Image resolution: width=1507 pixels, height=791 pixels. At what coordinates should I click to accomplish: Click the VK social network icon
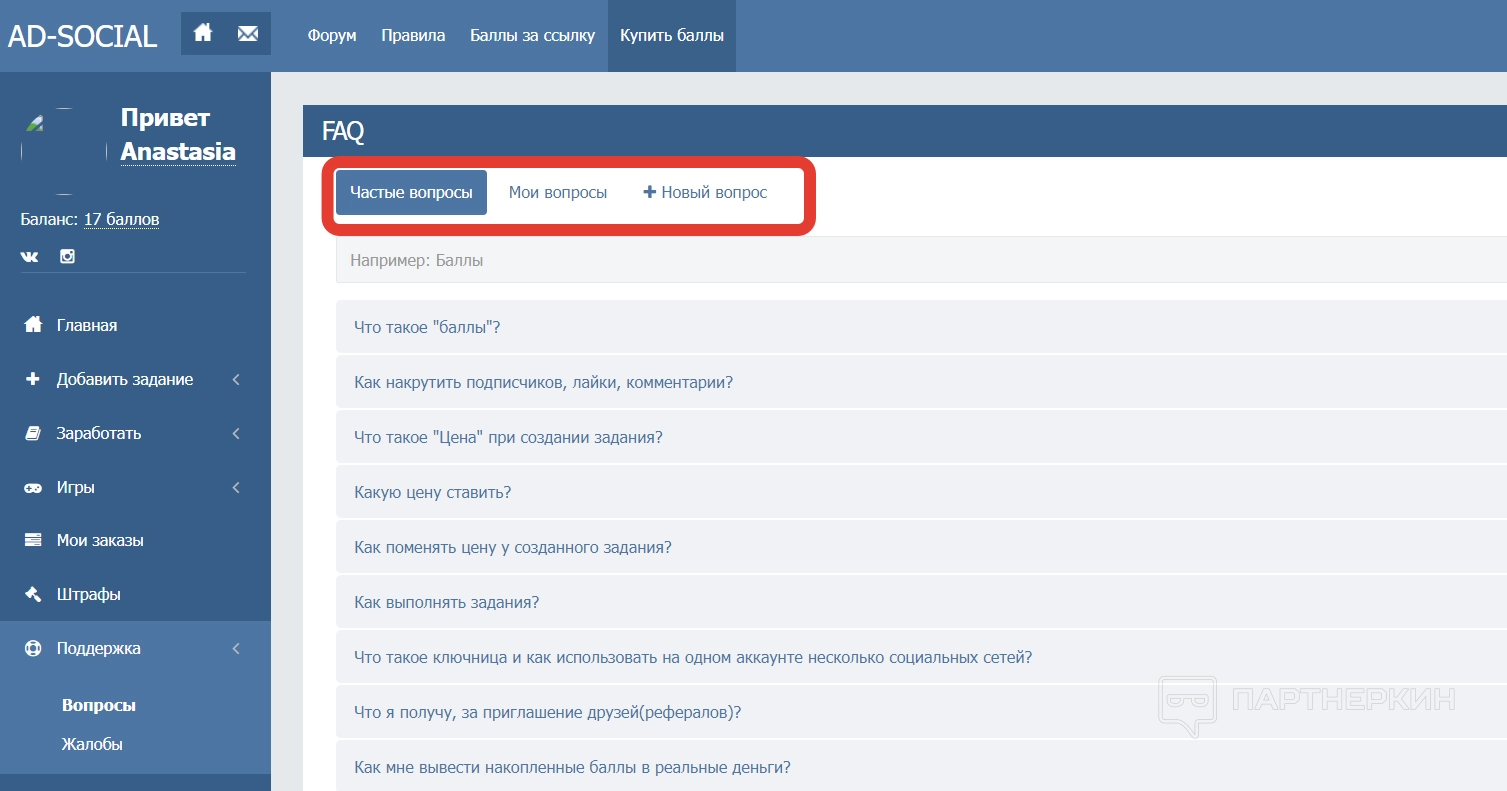30,256
